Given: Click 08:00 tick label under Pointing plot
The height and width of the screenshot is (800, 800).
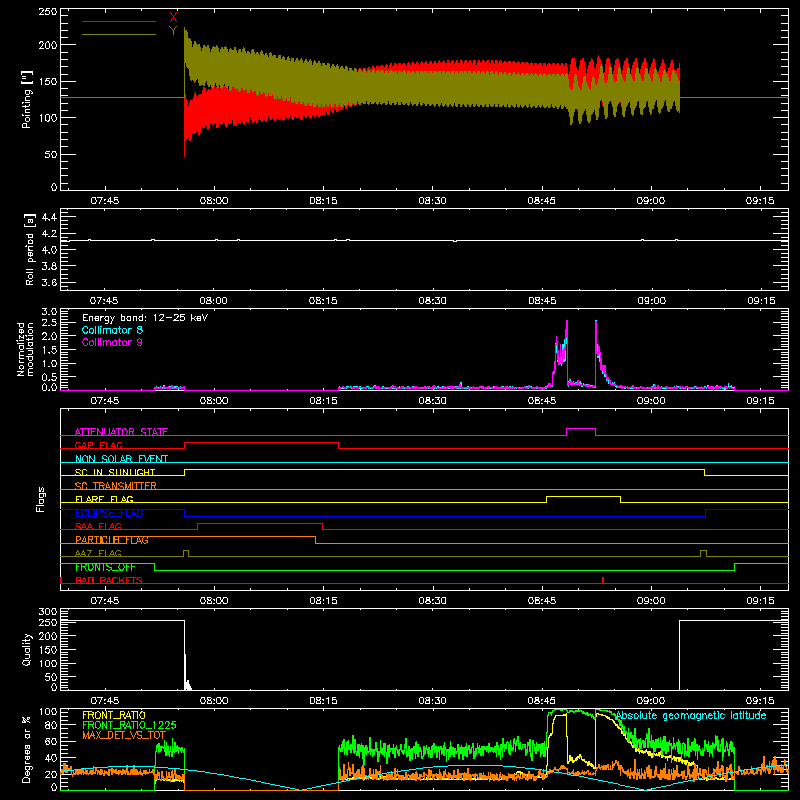Looking at the screenshot, I should click(214, 201).
